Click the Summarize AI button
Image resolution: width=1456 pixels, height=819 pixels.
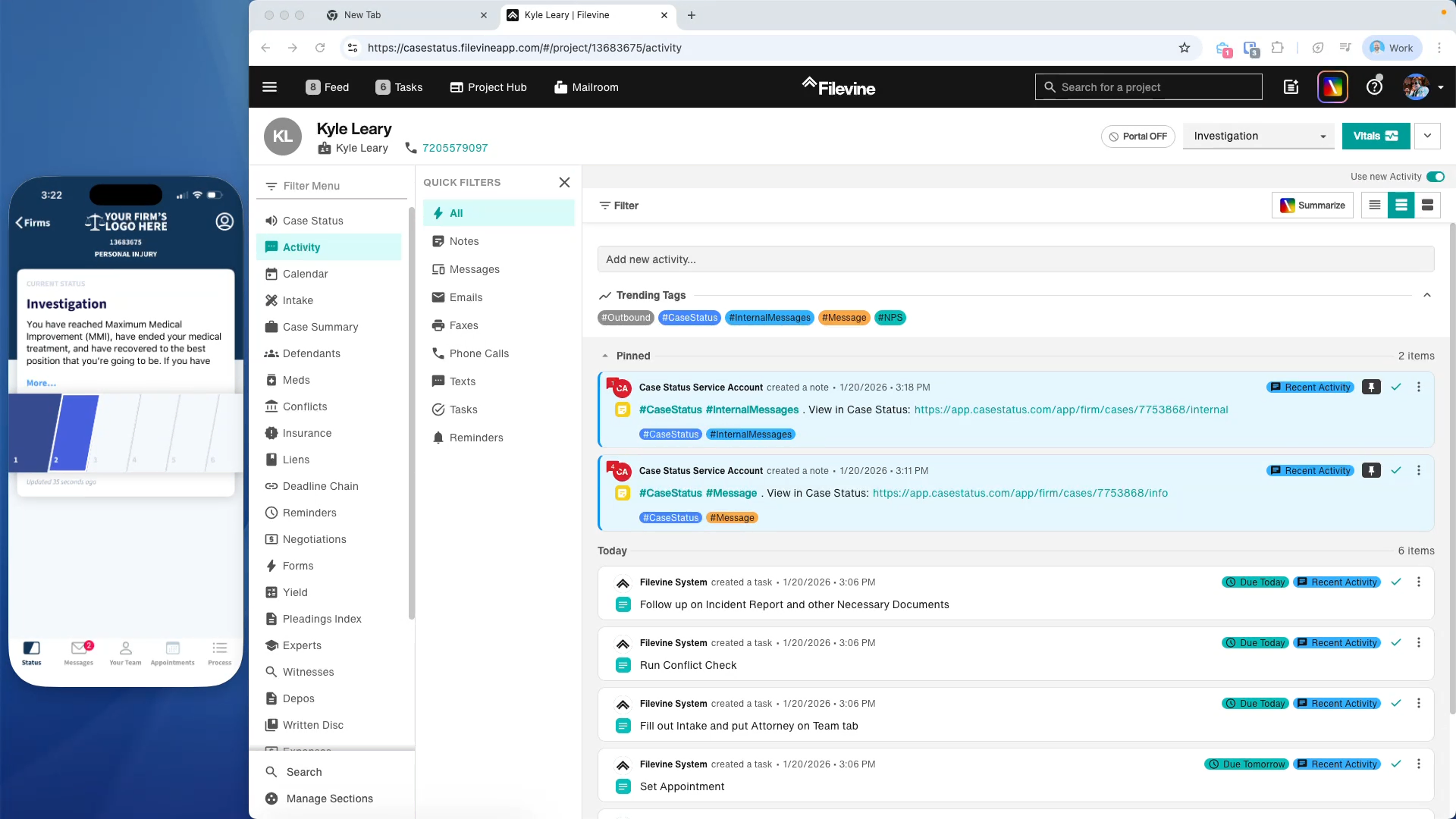click(x=1312, y=206)
